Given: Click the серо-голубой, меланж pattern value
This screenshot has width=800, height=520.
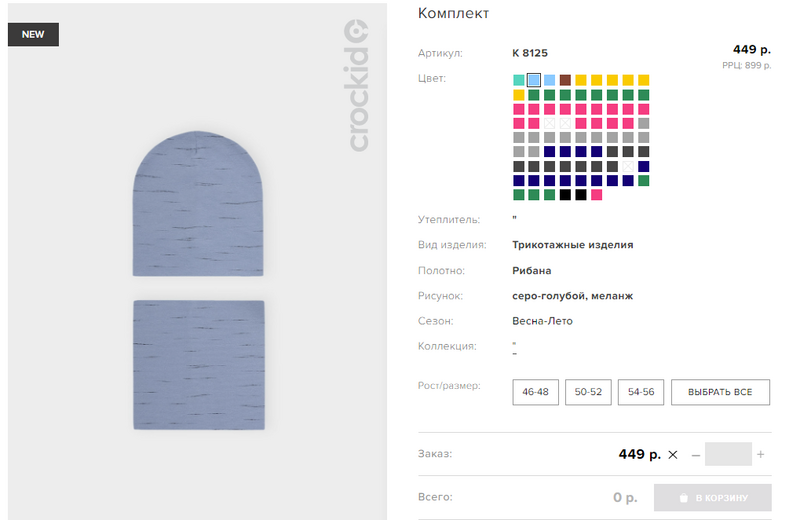Looking at the screenshot, I should coord(572,296).
